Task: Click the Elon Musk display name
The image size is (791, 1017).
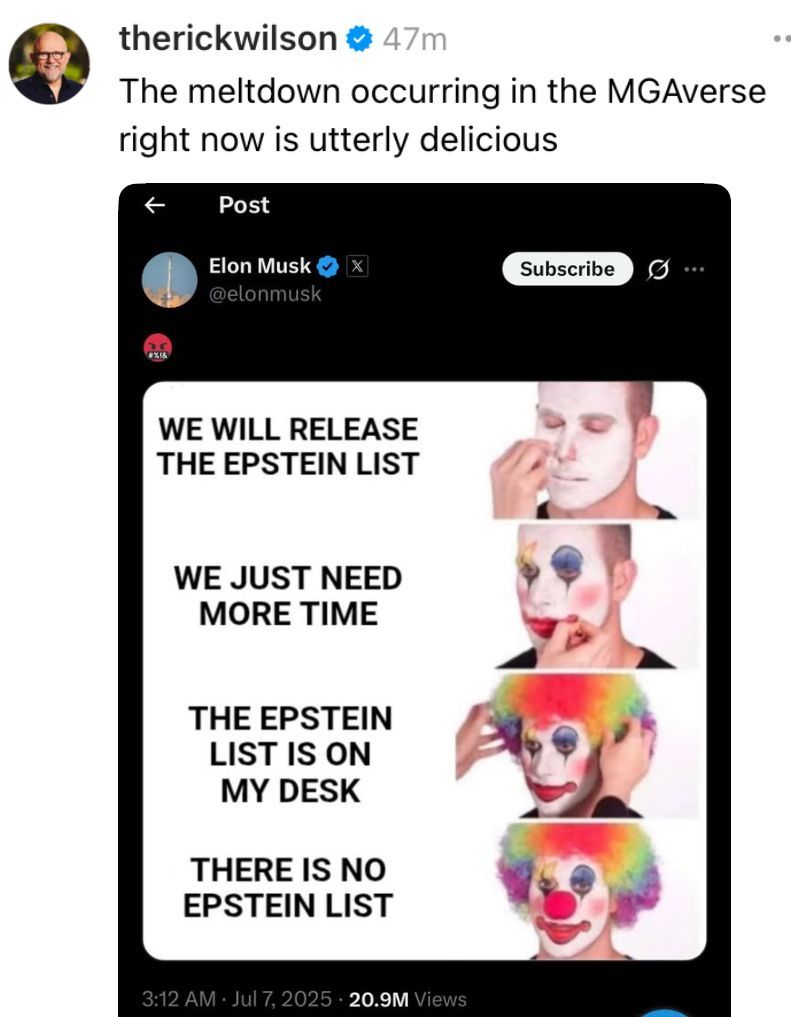Action: pos(259,267)
